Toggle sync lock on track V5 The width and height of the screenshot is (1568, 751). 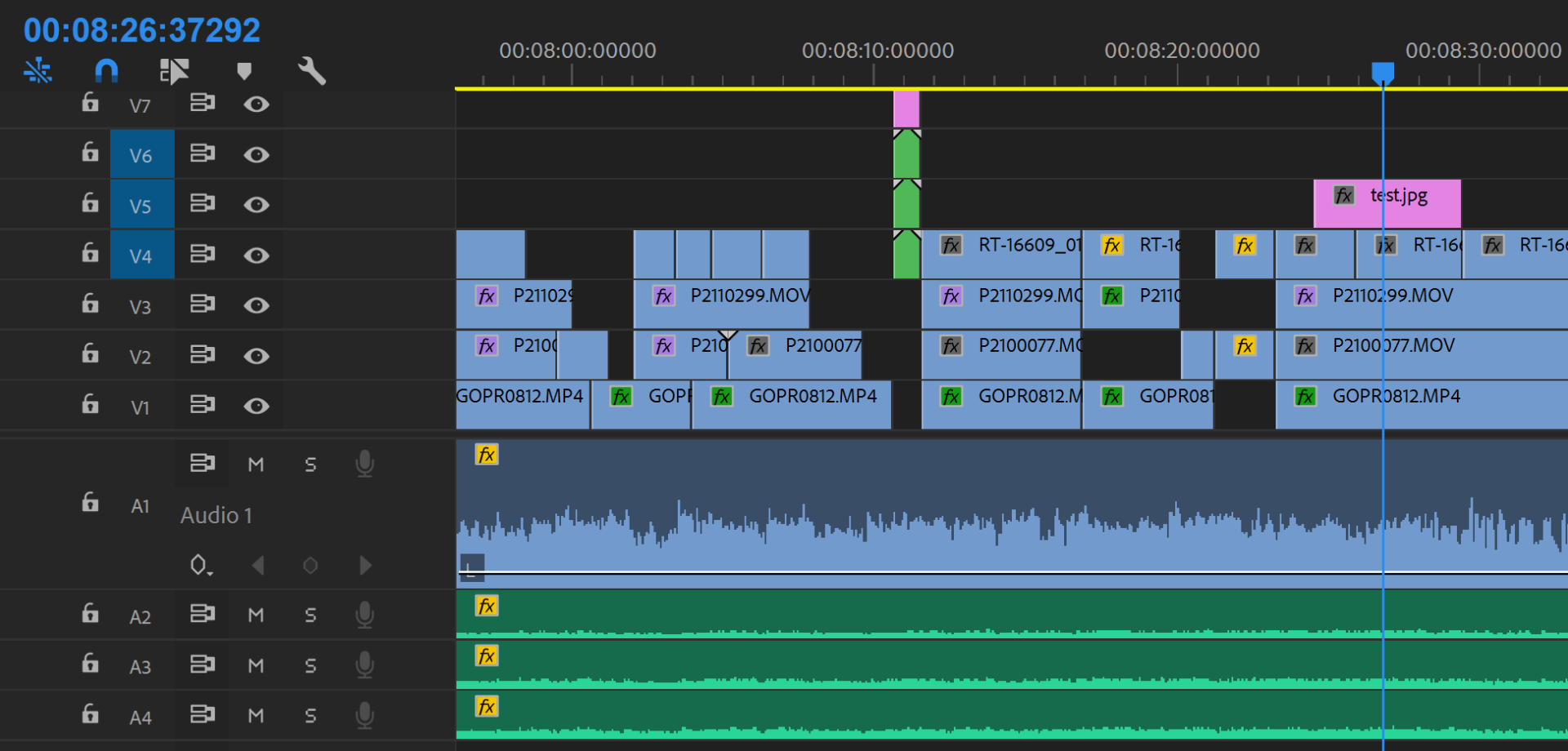[202, 203]
